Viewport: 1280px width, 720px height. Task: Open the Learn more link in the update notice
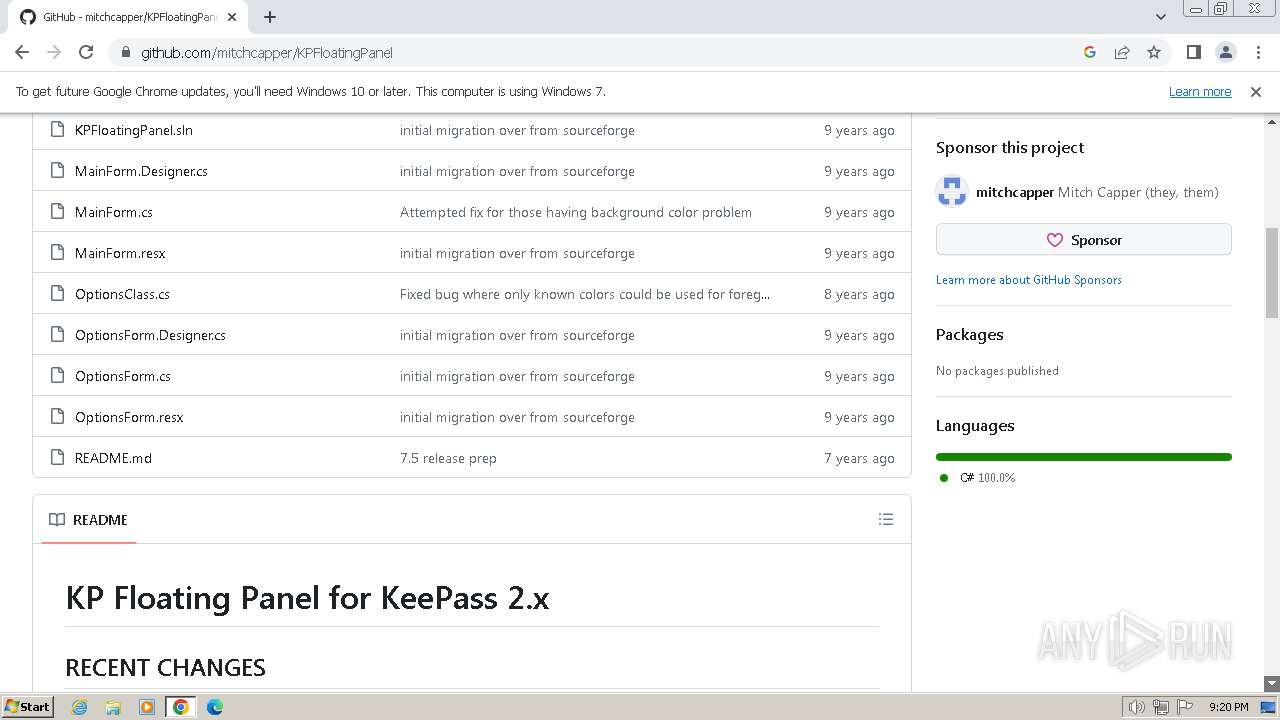[x=1200, y=91]
